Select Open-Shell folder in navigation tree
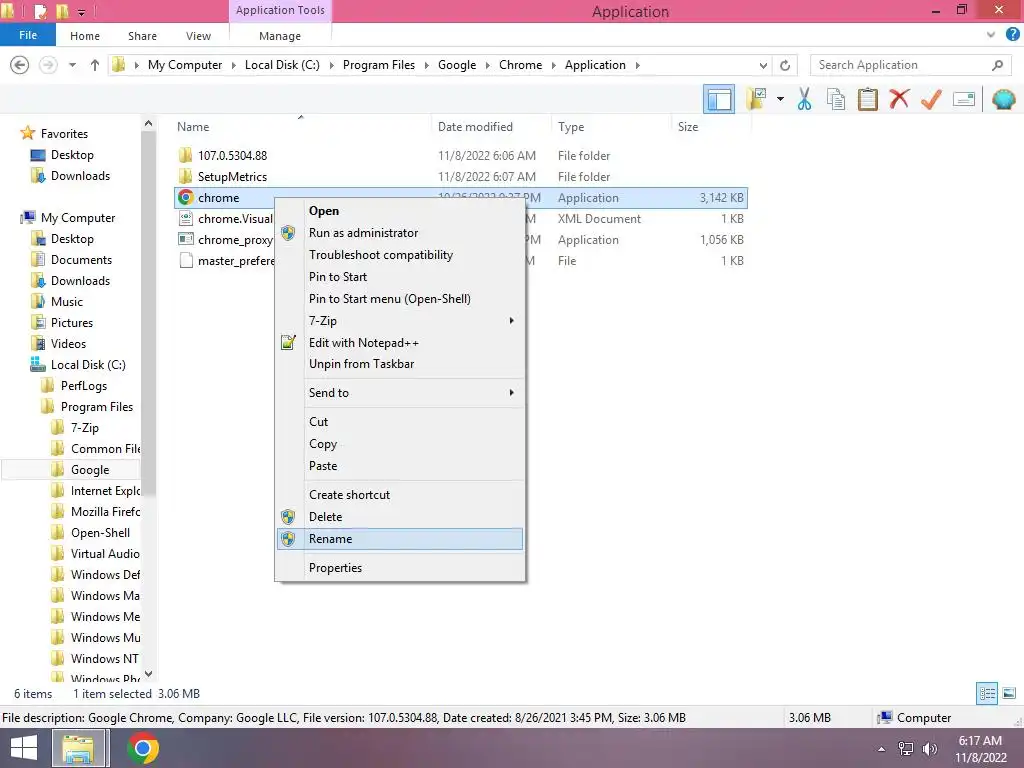Viewport: 1024px width, 768px height. pyautogui.click(x=100, y=533)
